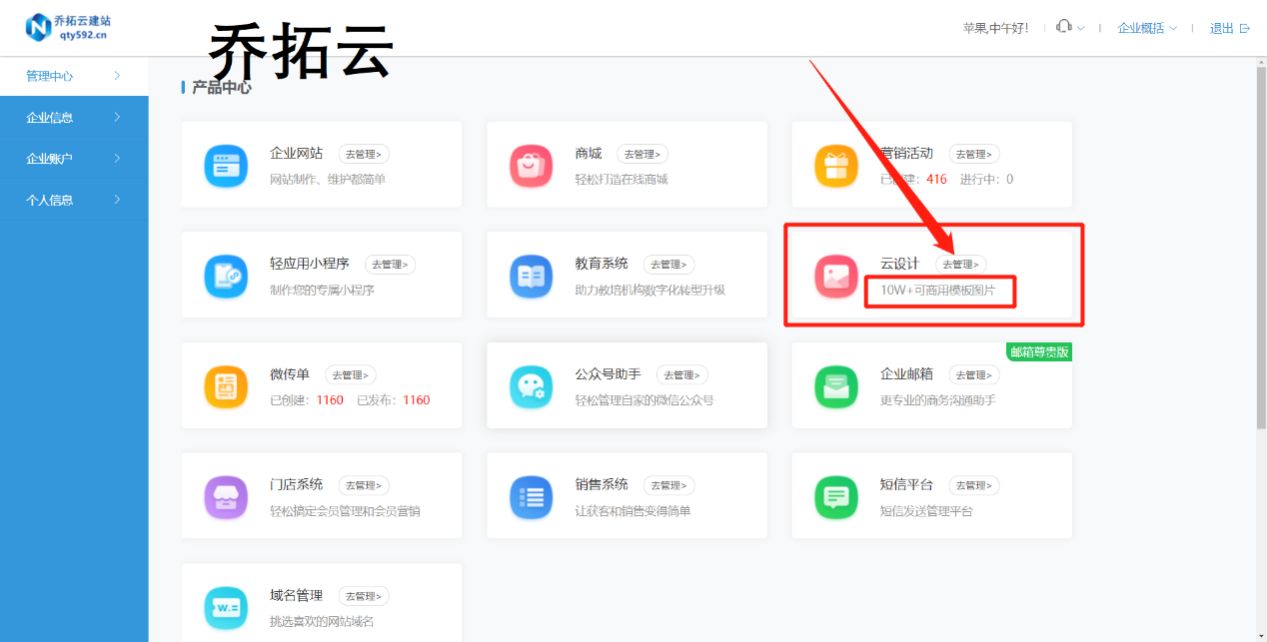Click the 营销活动 count 416
Screen dimensions: 1267x642
pos(936,179)
